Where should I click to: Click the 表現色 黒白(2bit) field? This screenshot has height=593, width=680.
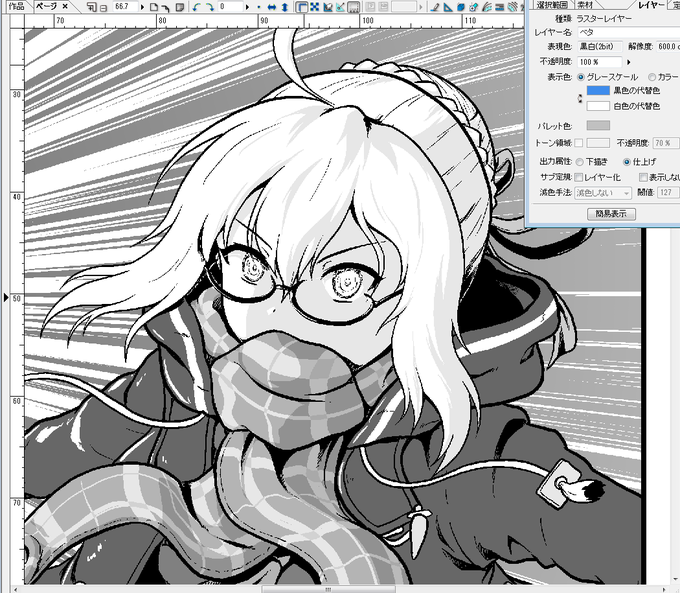click(x=600, y=46)
